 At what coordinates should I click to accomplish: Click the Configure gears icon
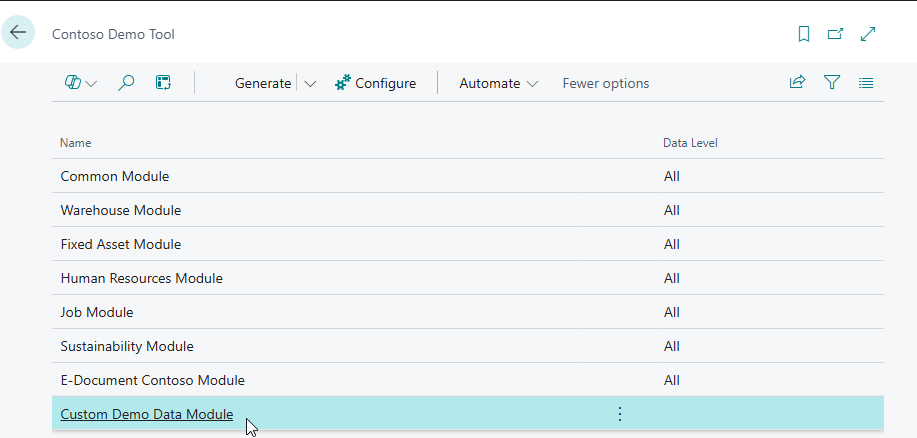pos(343,83)
